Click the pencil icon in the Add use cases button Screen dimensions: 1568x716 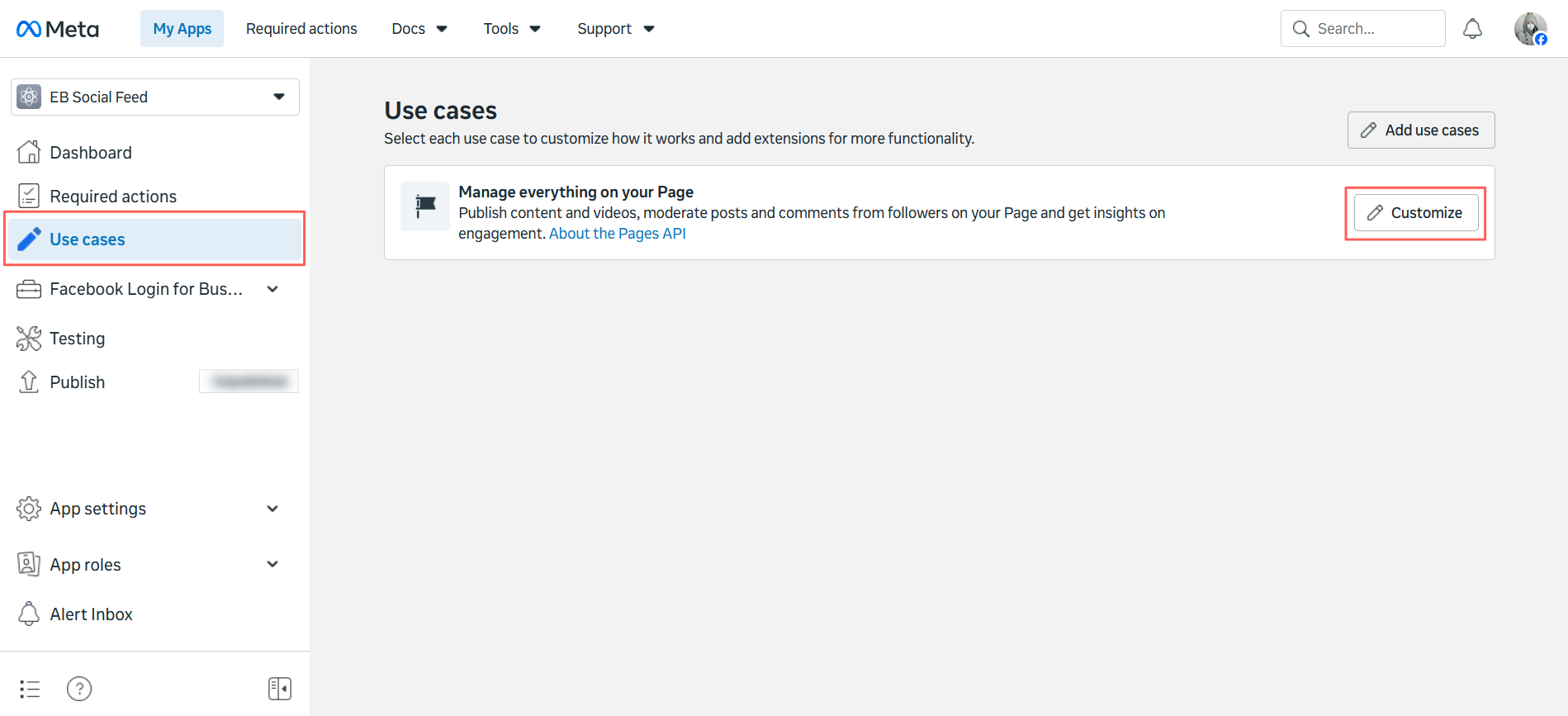1368,130
